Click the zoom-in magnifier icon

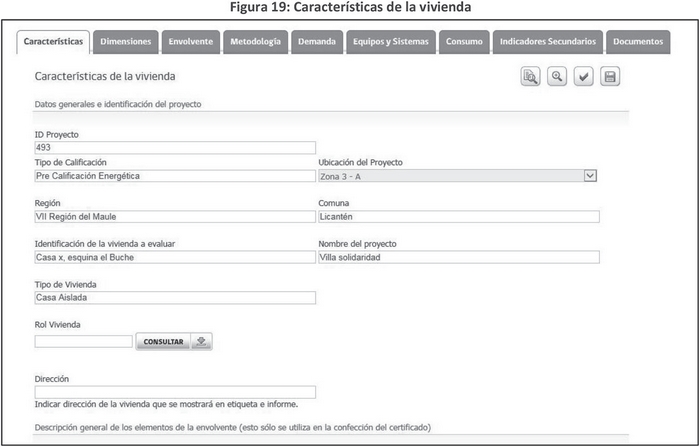pos(557,78)
